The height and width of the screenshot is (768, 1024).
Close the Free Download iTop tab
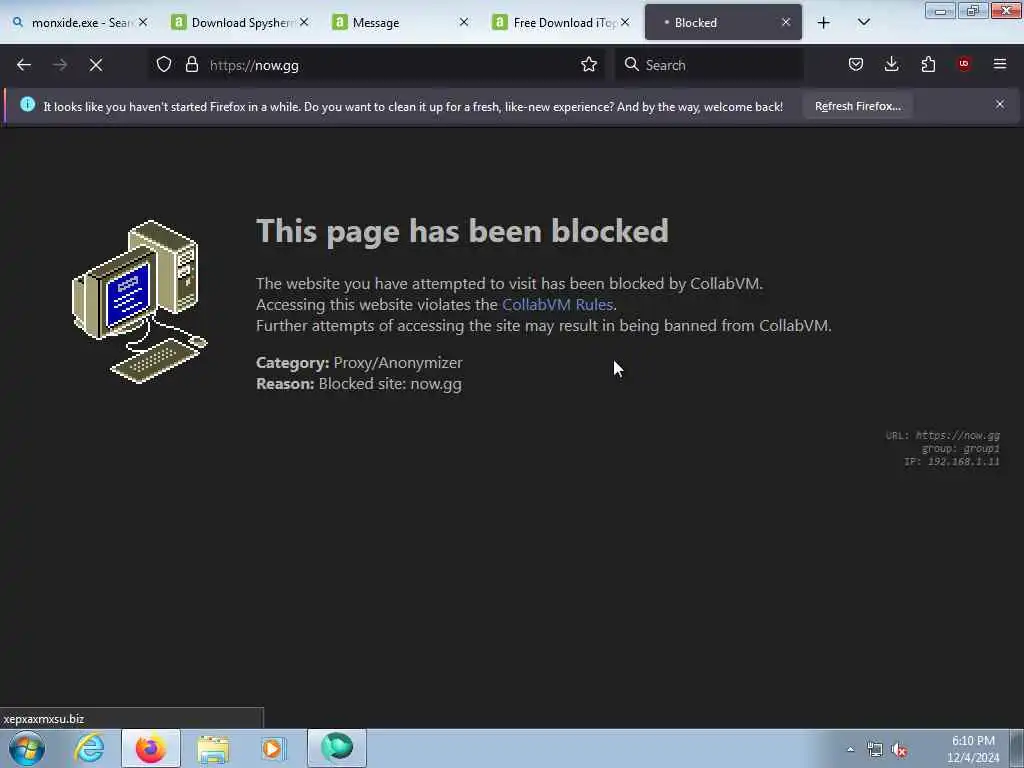625,22
